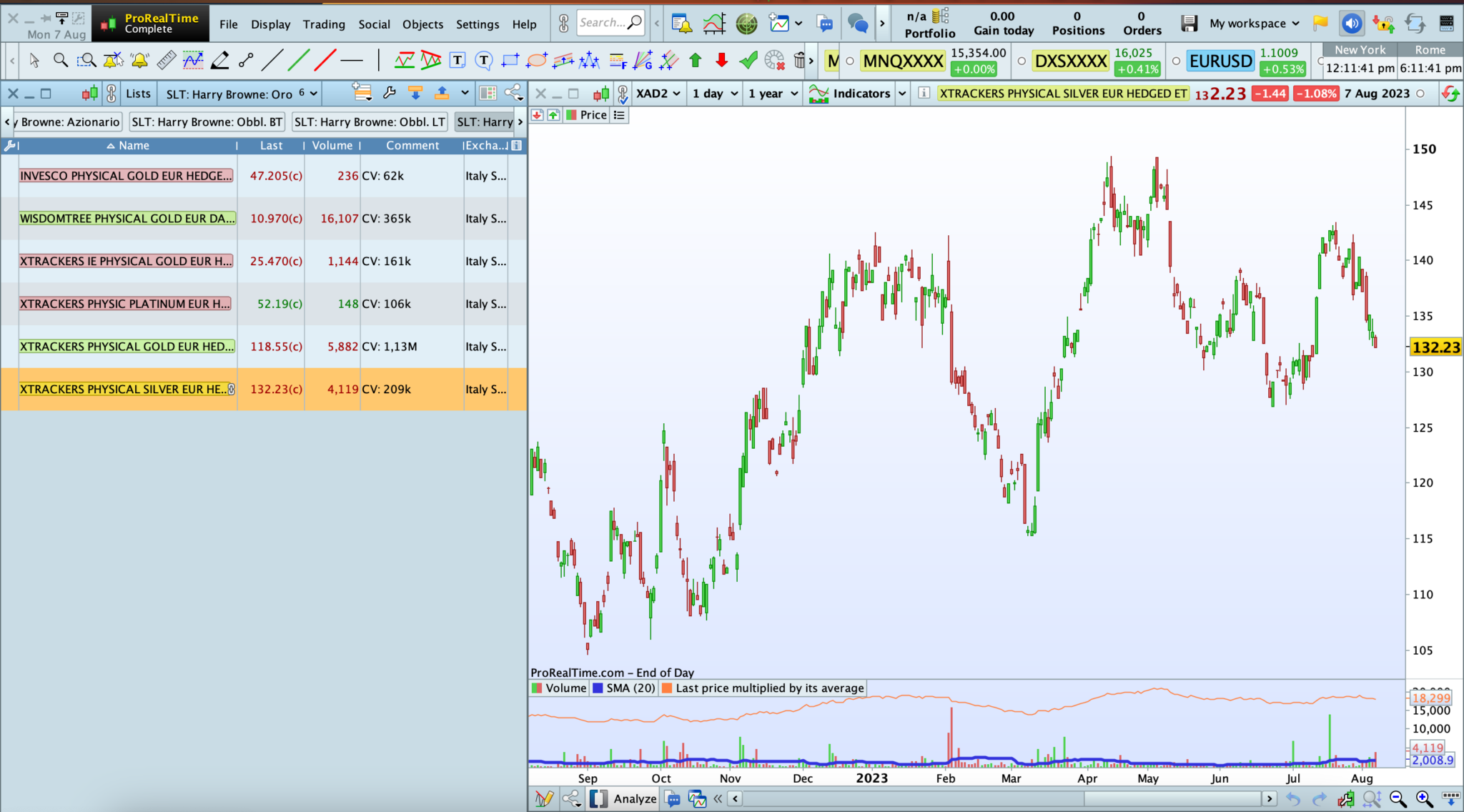Click the zoom out magnifier on the chart

tap(1398, 798)
